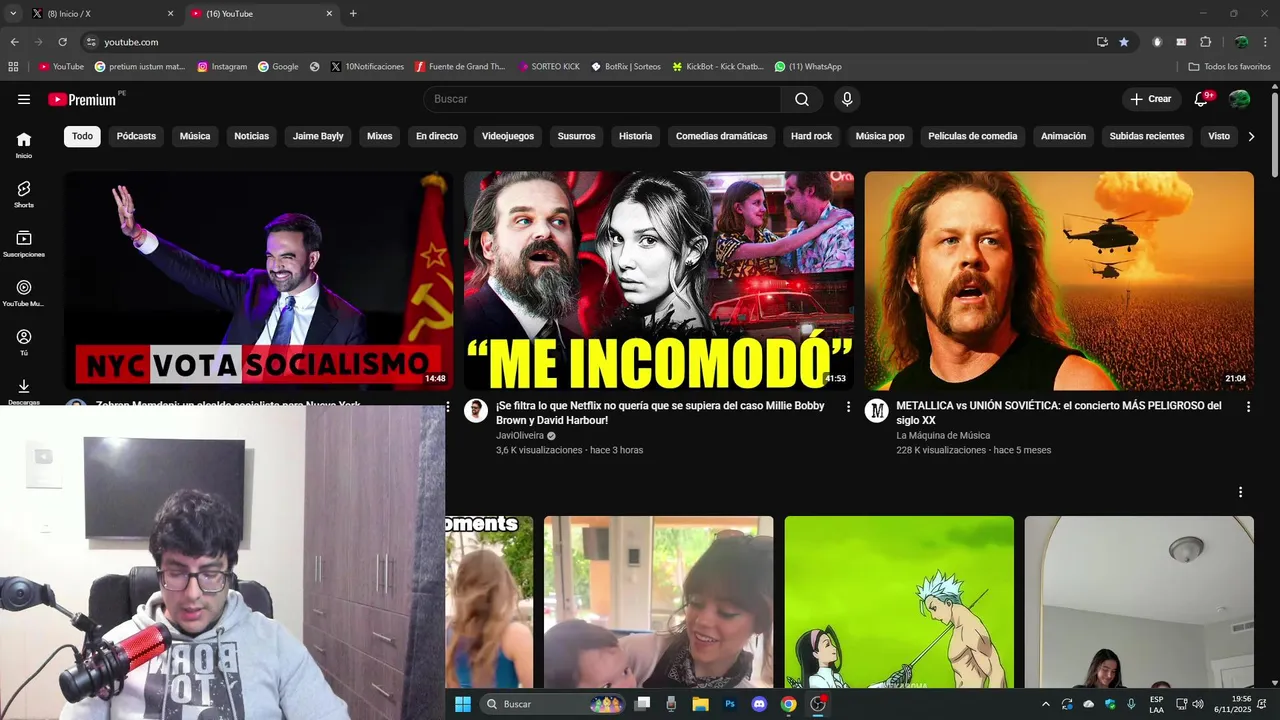Open tab search dropdown in Chrome

pyautogui.click(x=13, y=13)
